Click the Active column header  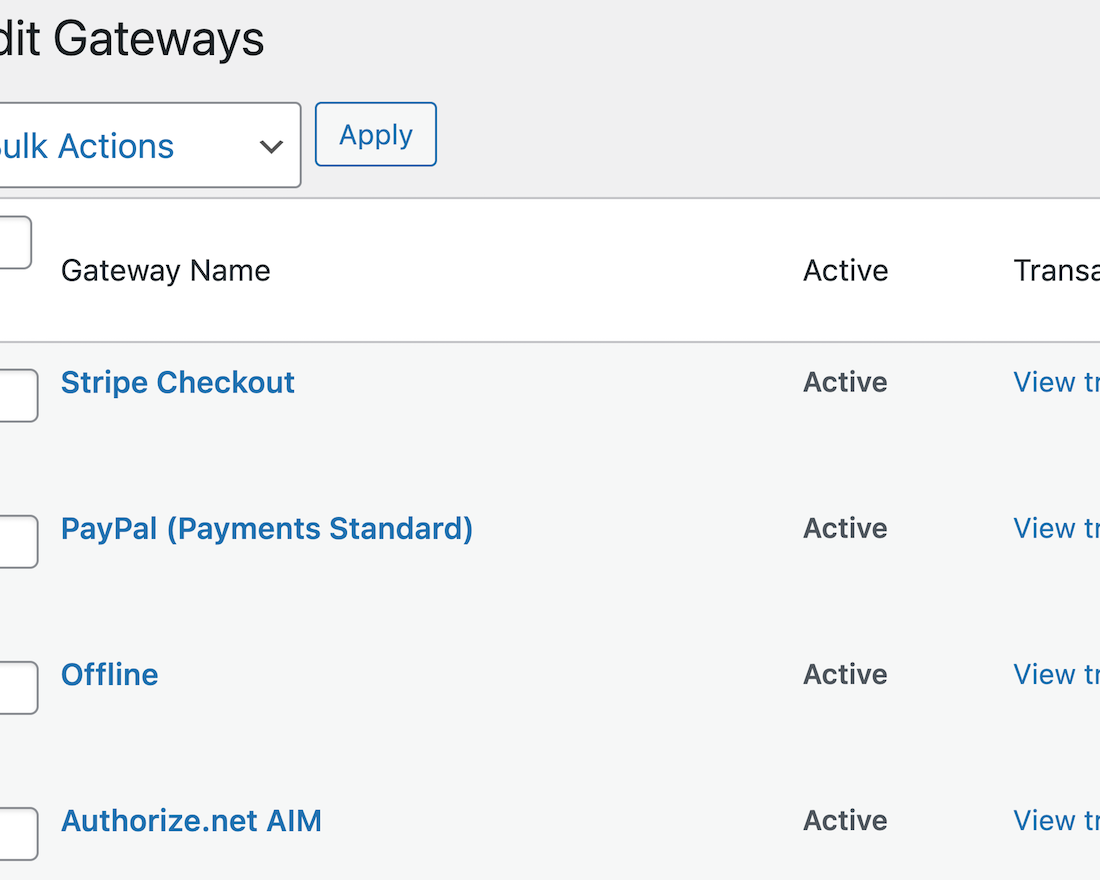(845, 271)
